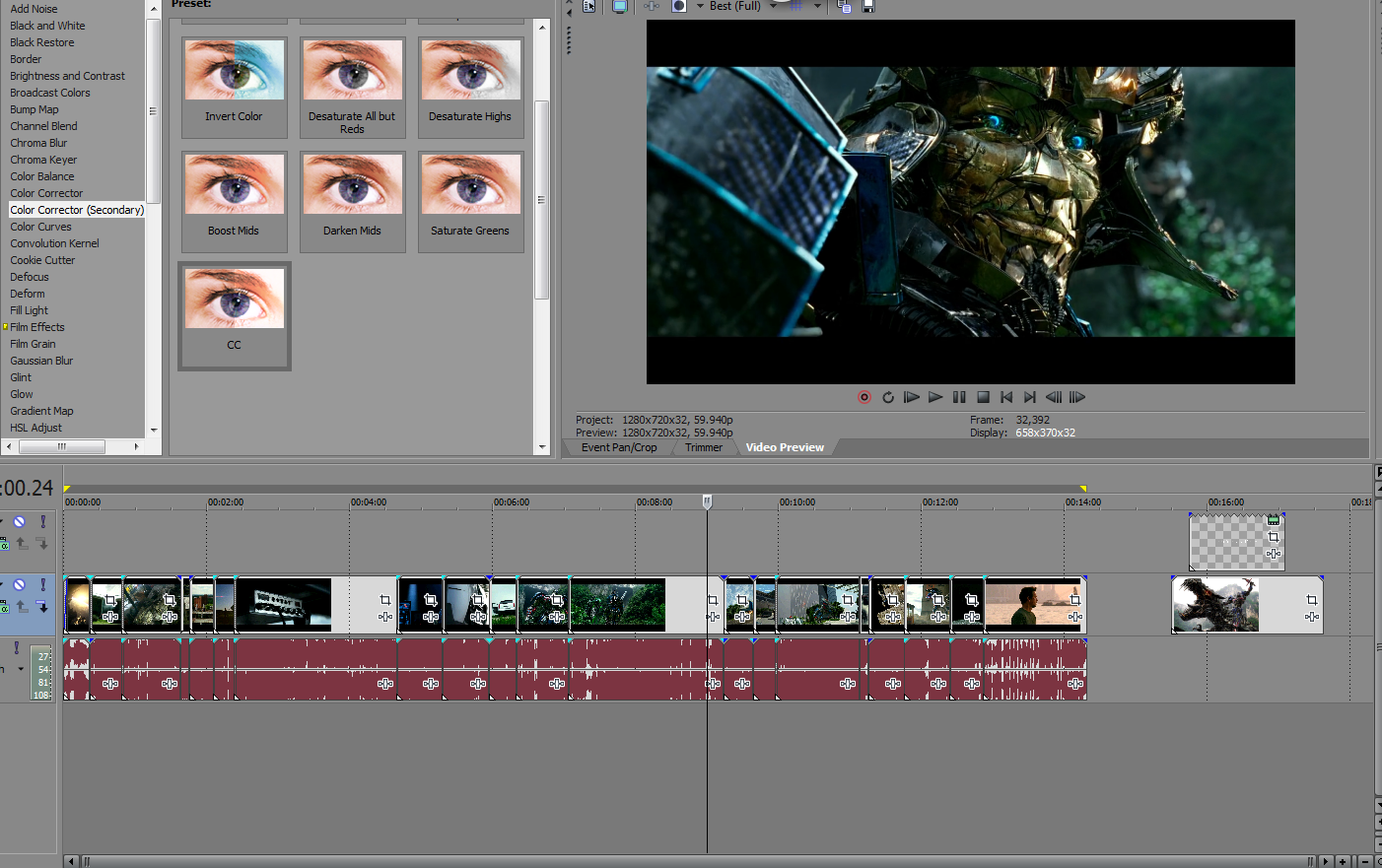Image resolution: width=1382 pixels, height=868 pixels.
Task: Apply the Desaturate Highs preset
Action: point(470,87)
